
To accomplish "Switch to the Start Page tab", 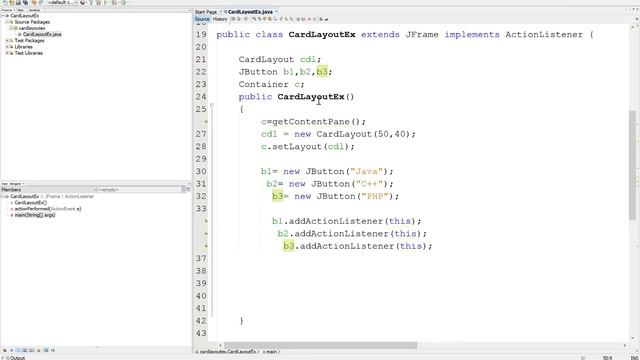I will (x=206, y=12).
